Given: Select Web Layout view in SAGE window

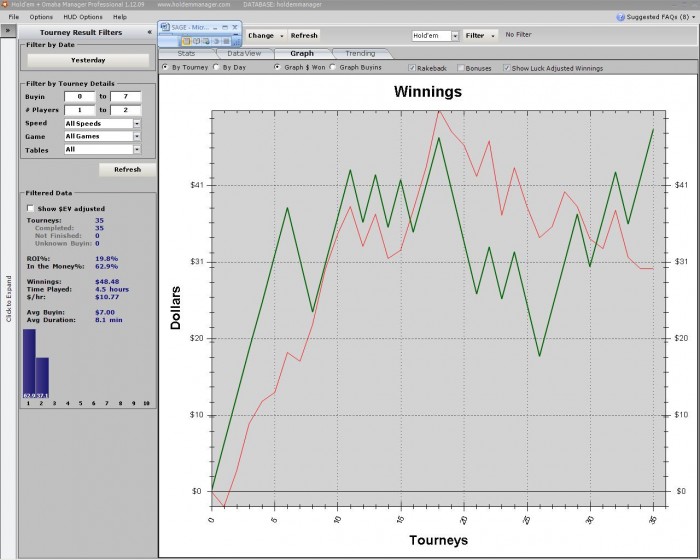Looking at the screenshot, I should pos(206,41).
